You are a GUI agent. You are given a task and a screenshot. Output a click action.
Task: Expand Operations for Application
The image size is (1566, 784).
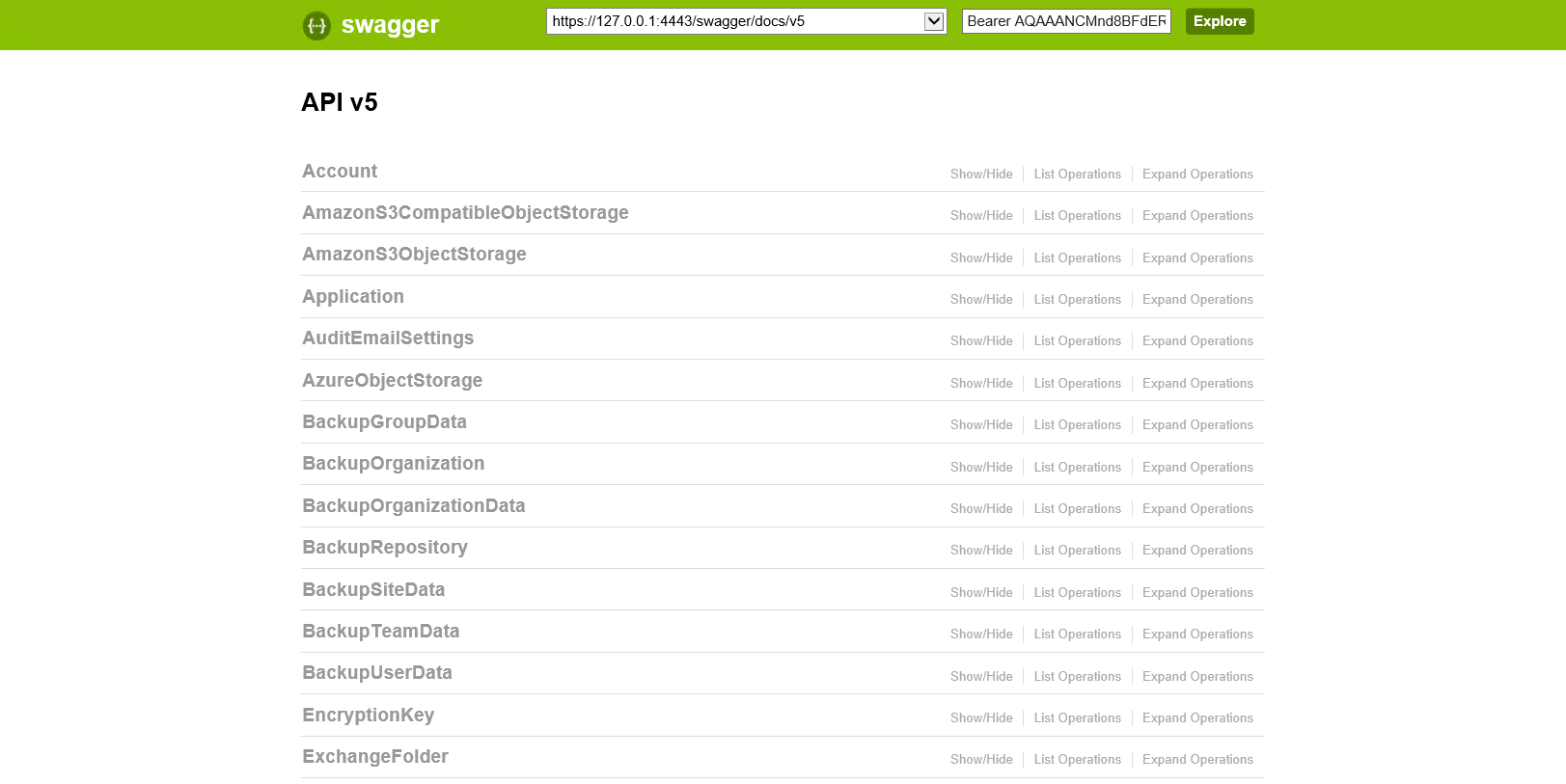click(x=1197, y=300)
